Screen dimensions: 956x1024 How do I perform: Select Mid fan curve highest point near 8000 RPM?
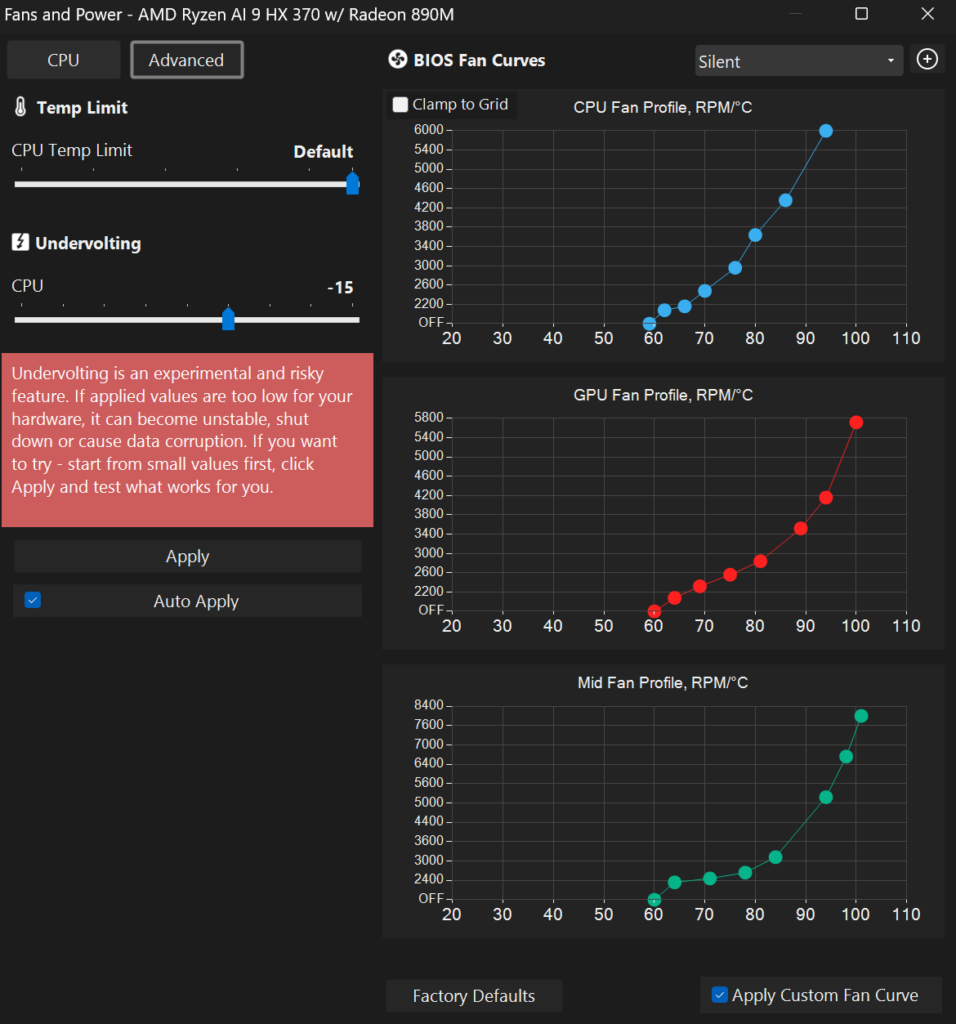point(861,716)
